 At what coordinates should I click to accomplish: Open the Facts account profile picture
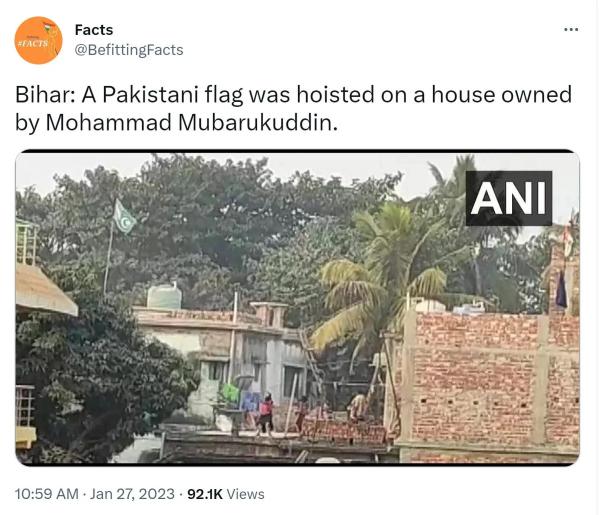pyautogui.click(x=38, y=40)
